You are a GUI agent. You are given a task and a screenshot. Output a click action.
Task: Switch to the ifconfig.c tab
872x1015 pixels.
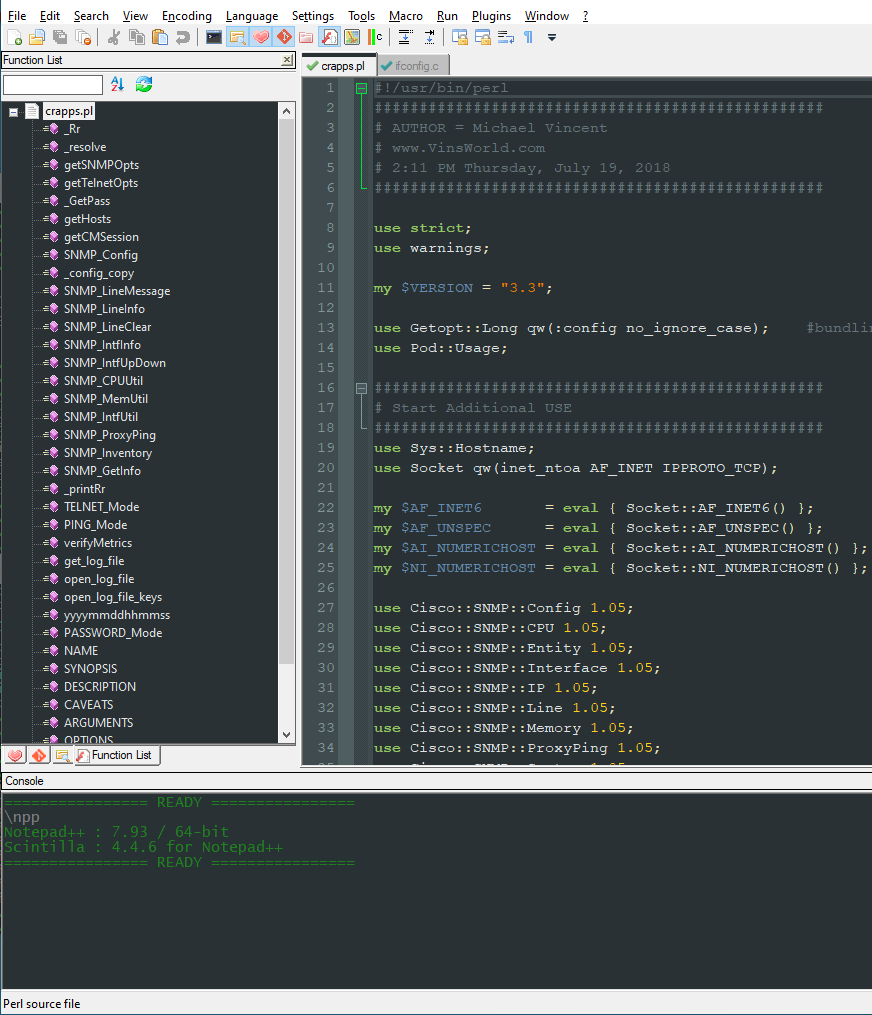(412, 66)
